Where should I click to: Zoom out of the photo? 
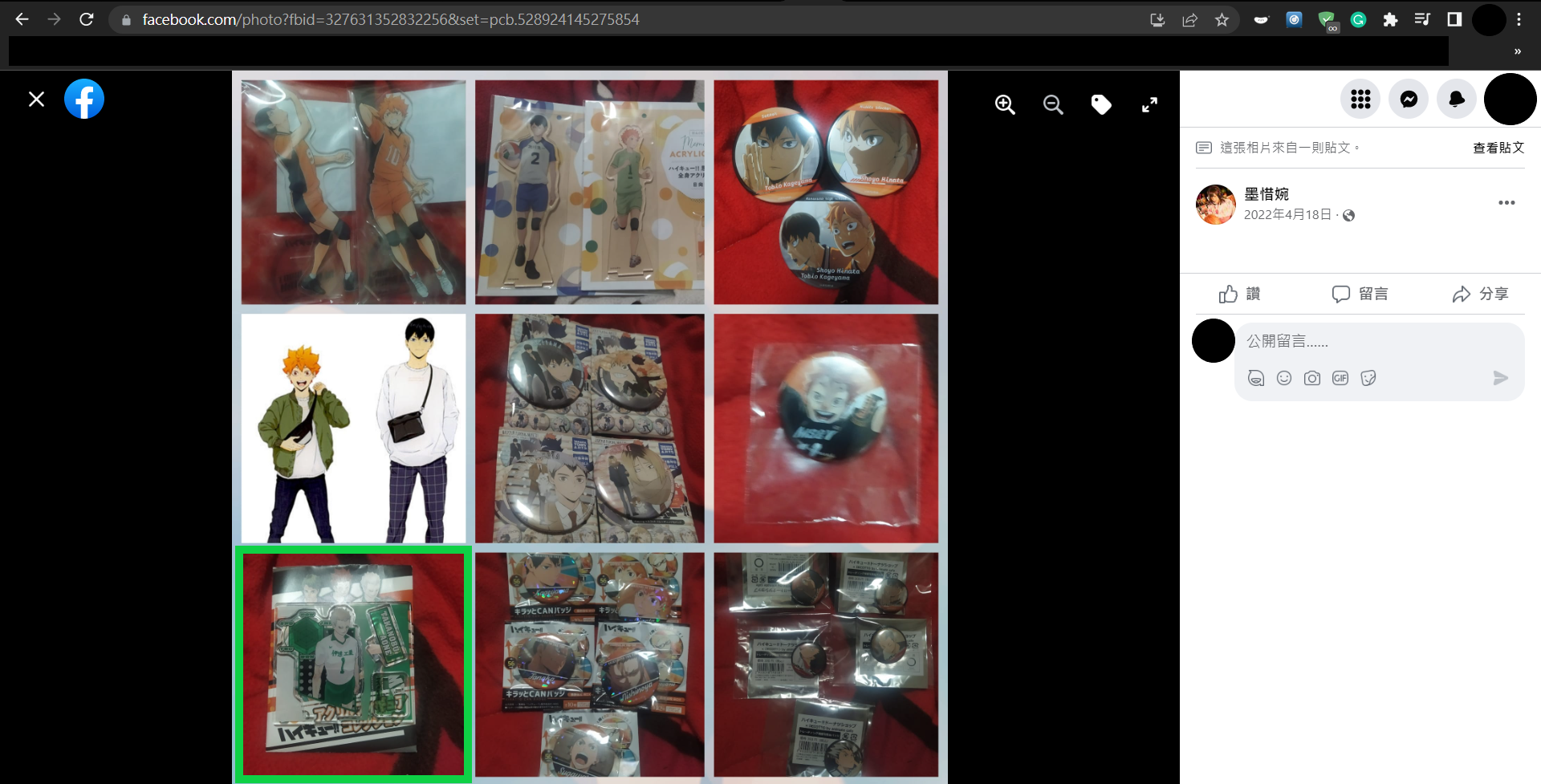(x=1053, y=104)
